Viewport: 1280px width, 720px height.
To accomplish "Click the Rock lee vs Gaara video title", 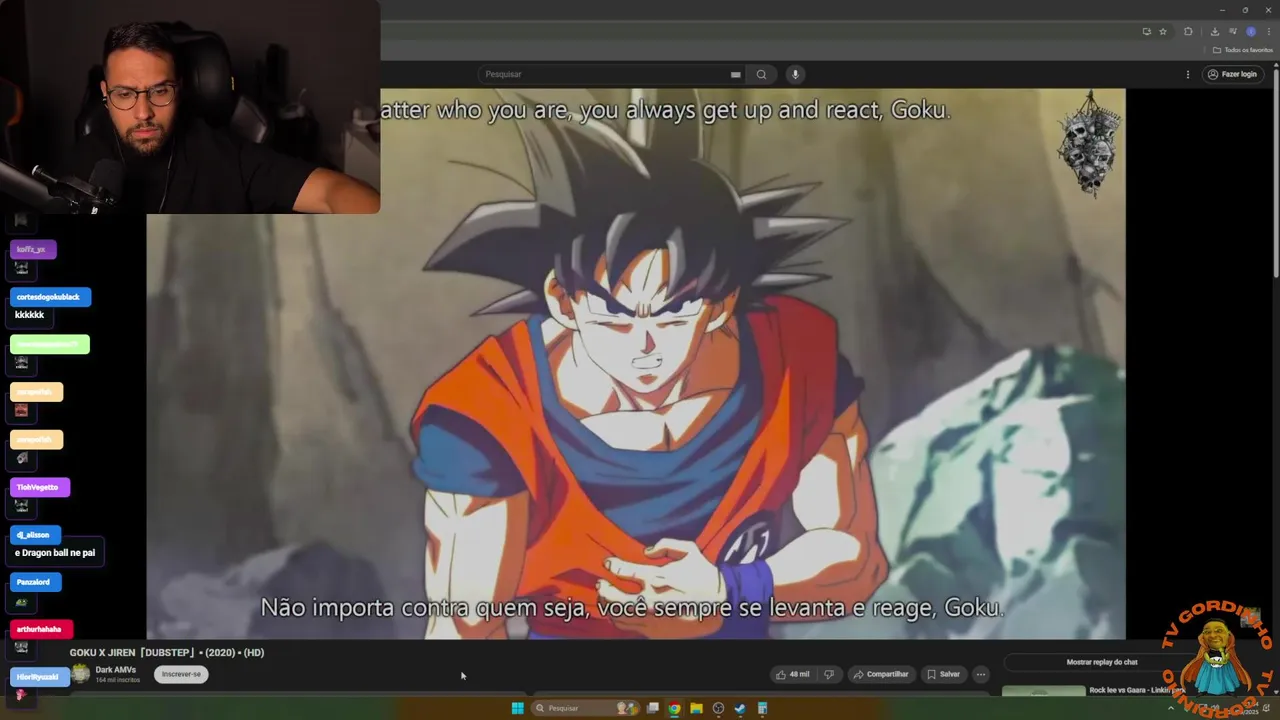I will 1137,690.
